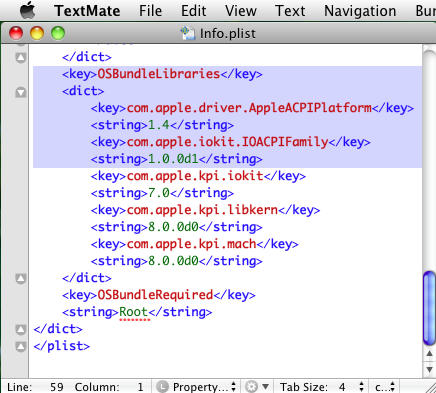Click com.apple.kpi.libkern key text
This screenshot has height=393, width=436.
[202, 210]
